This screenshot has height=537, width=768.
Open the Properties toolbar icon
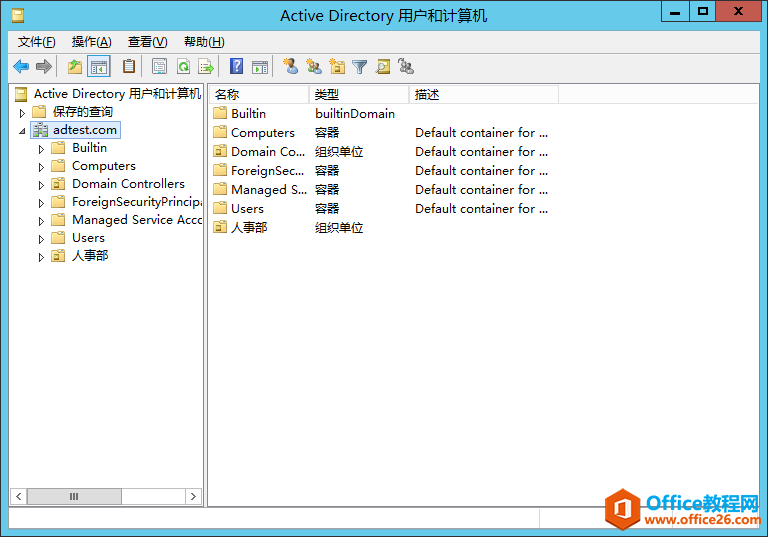pos(159,66)
